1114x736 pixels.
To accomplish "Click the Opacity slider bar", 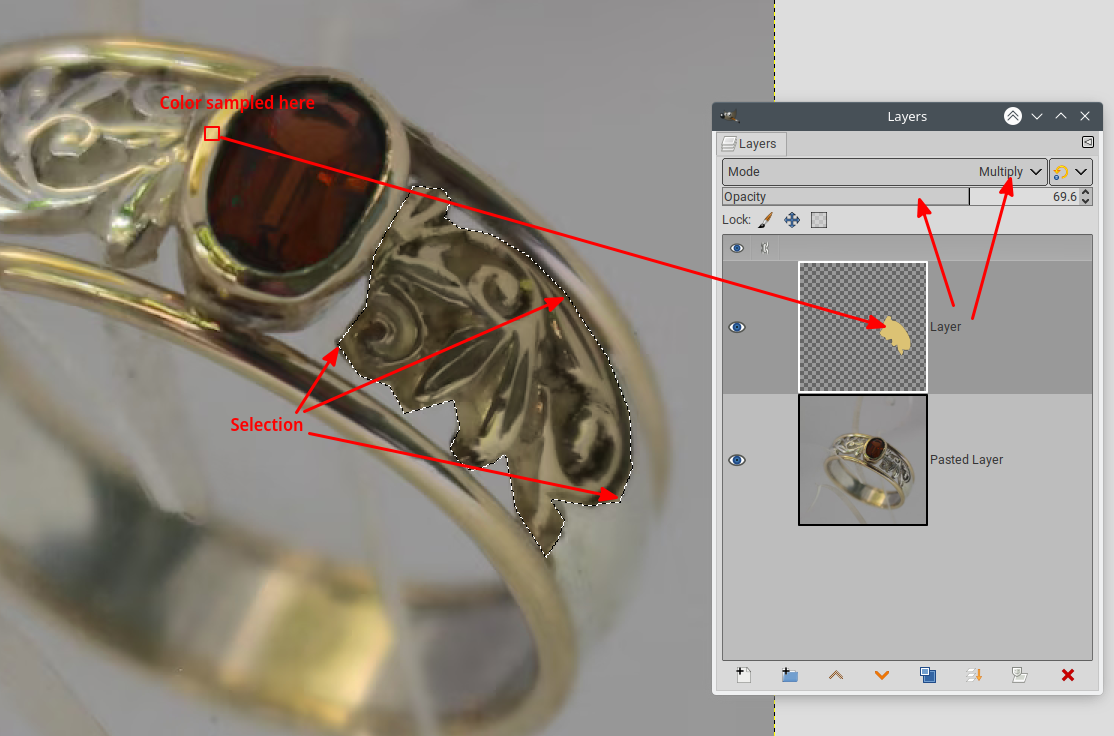I will tap(845, 197).
